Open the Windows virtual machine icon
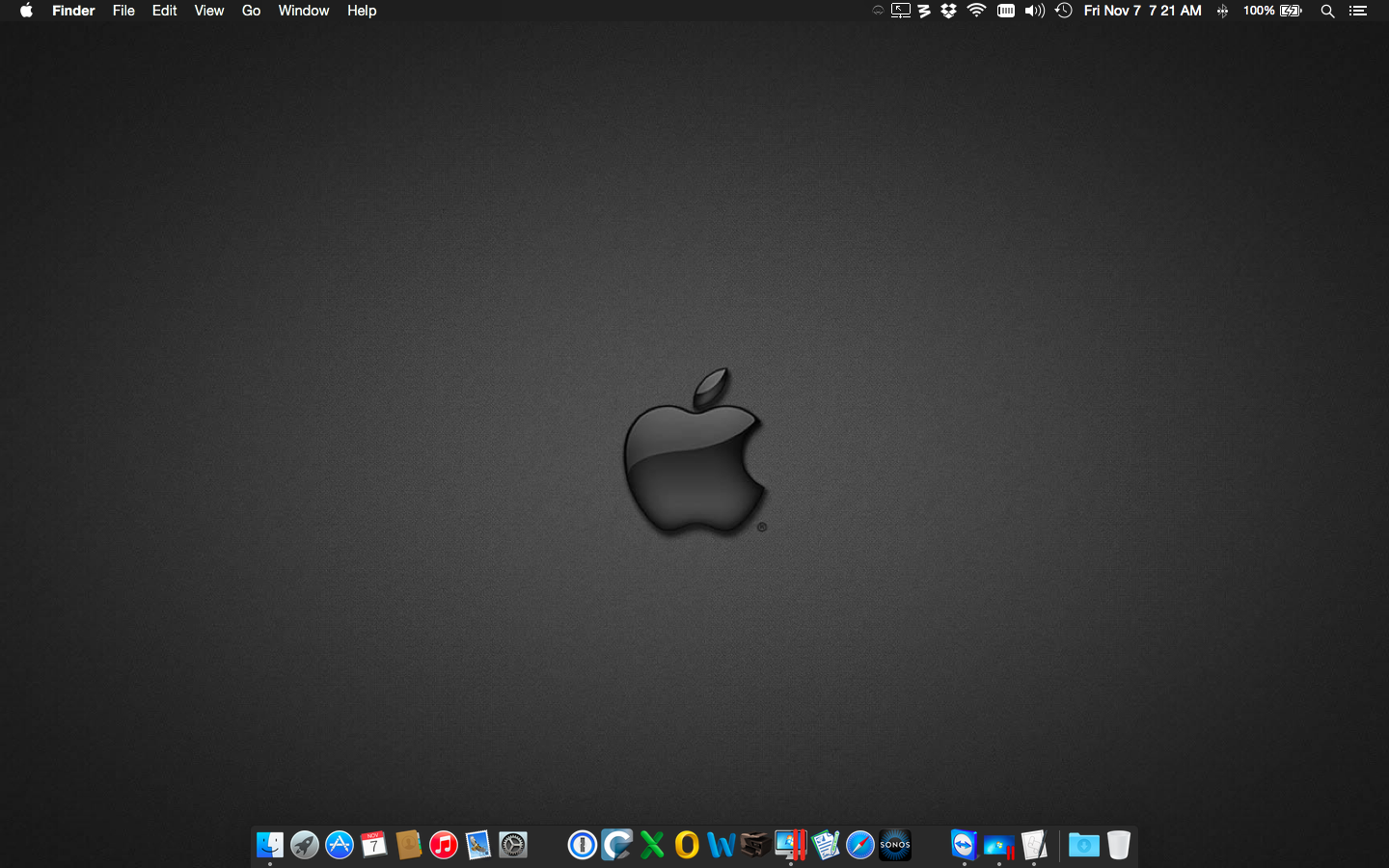 coord(999,847)
